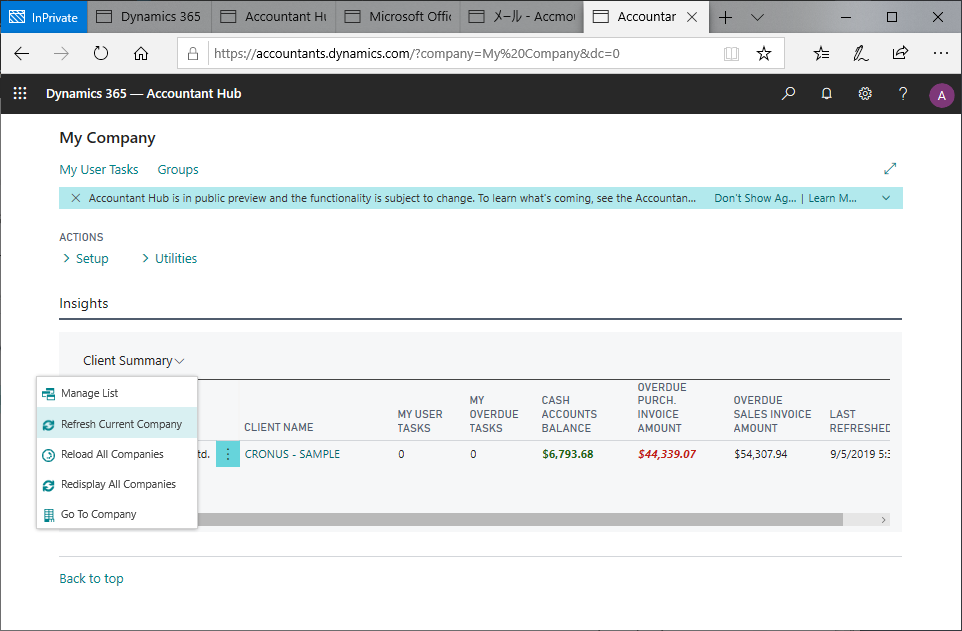Switch to the メール - Accmou tab
The image size is (962, 631).
(522, 17)
